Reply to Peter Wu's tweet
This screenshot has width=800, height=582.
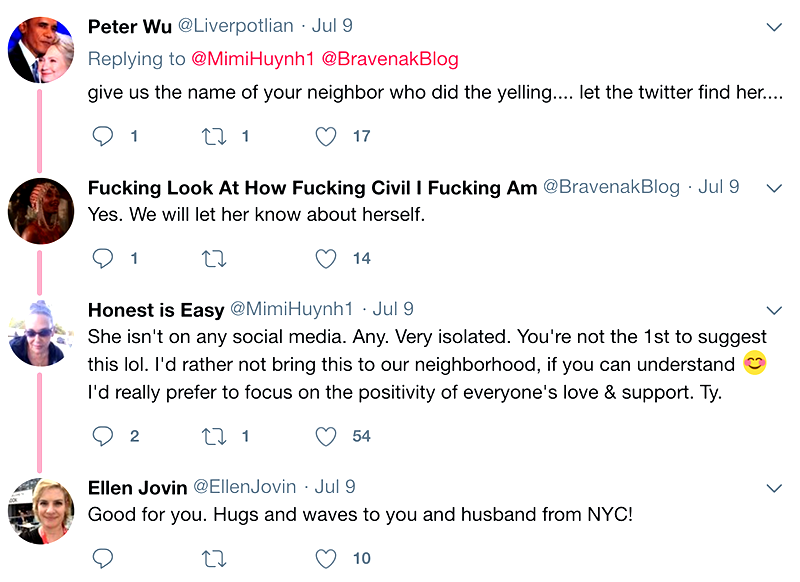(103, 136)
